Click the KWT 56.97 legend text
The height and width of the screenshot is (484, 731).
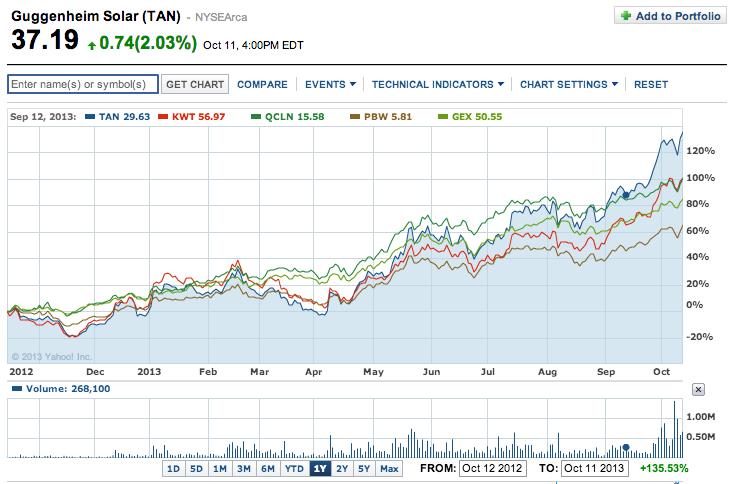tap(199, 117)
